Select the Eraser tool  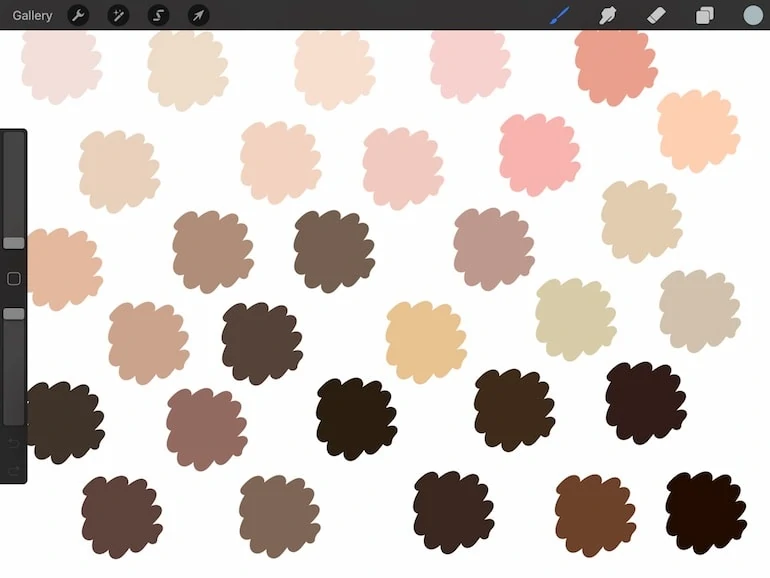(x=656, y=15)
